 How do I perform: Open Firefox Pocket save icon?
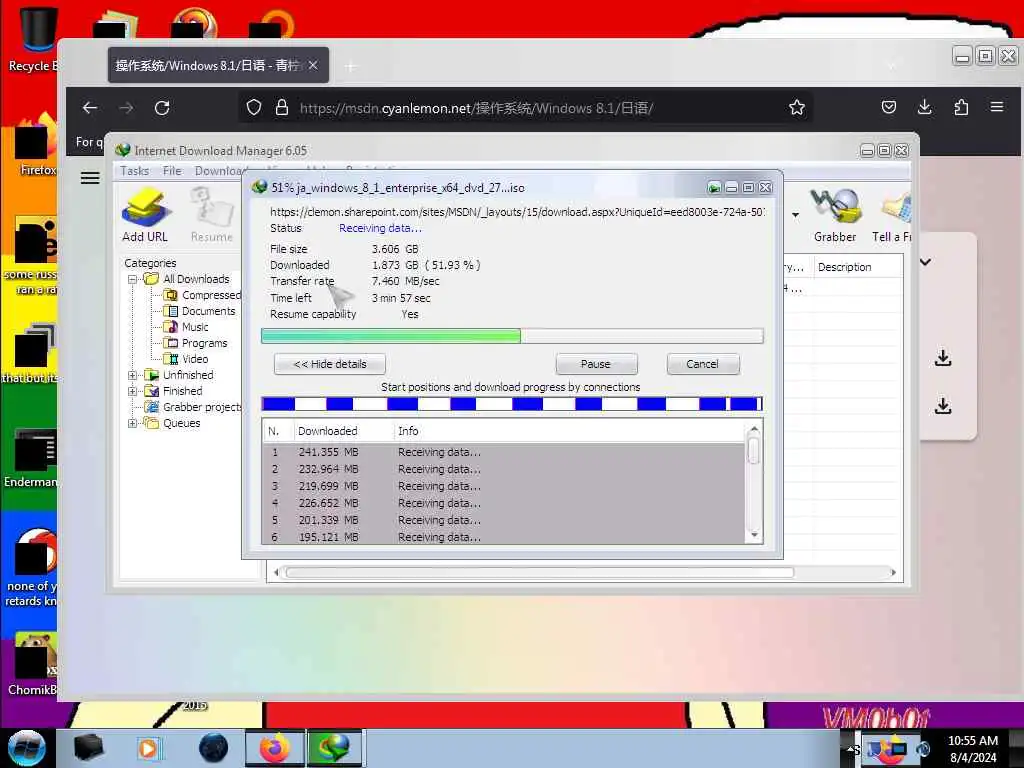pyautogui.click(x=889, y=107)
